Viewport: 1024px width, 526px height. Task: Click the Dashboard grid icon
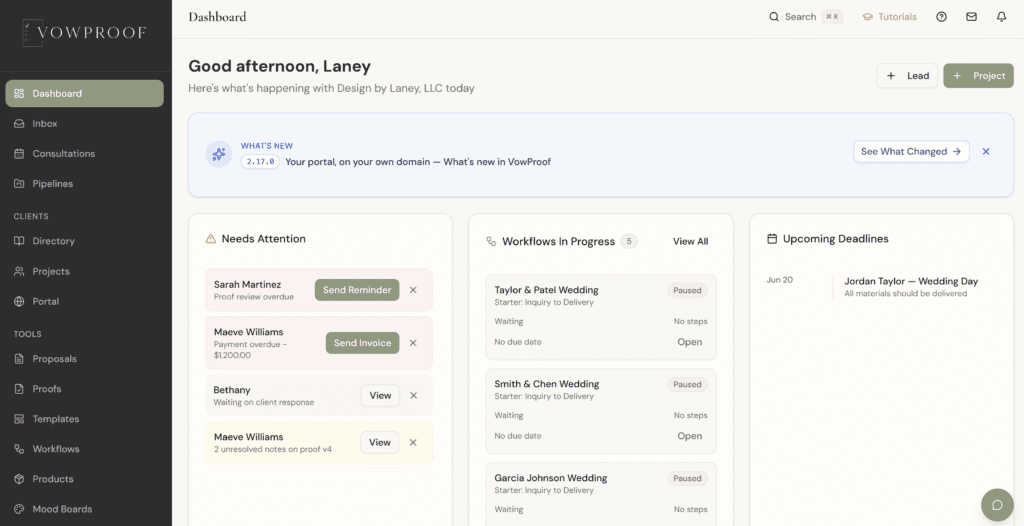coord(19,93)
